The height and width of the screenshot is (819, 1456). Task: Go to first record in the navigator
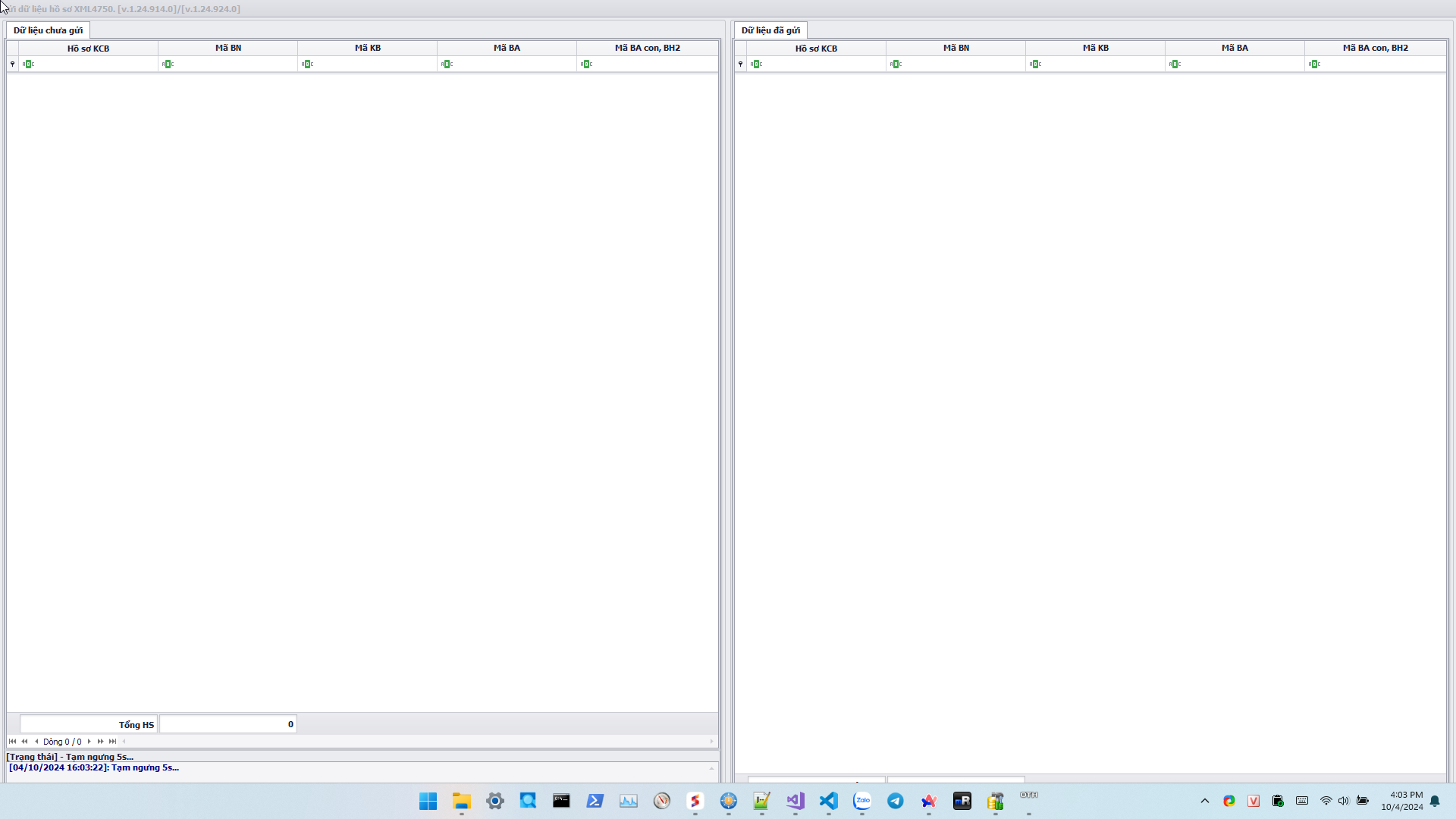click(12, 742)
